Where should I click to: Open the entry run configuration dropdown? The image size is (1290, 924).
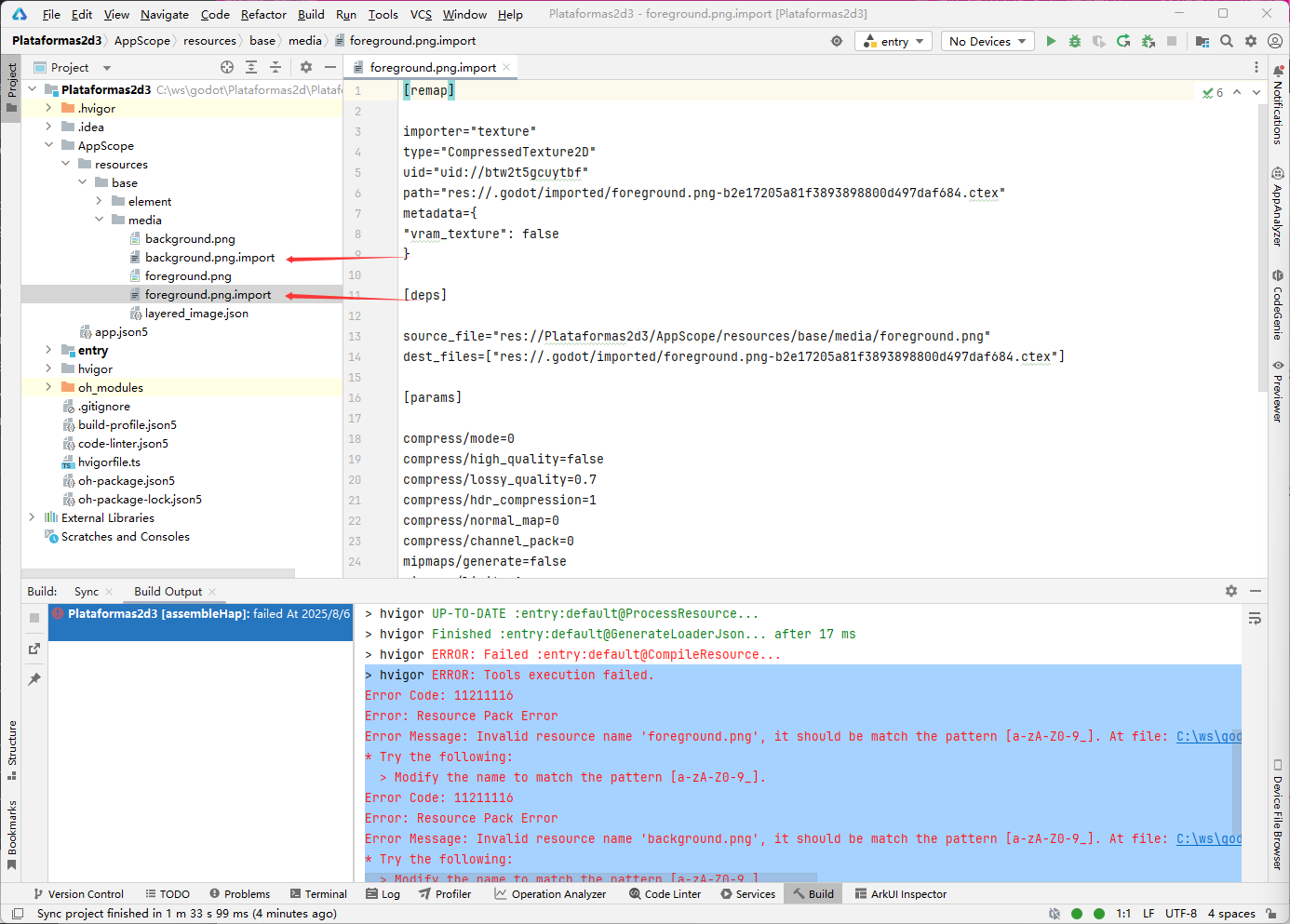click(894, 41)
